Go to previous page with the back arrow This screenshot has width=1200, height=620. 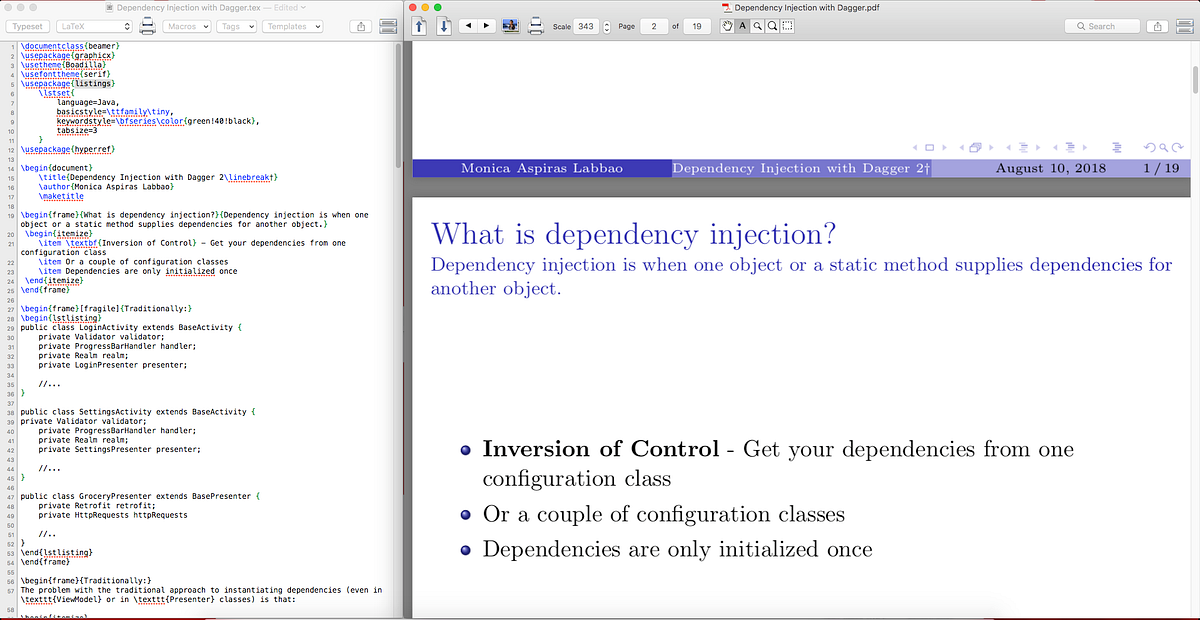[x=469, y=26]
